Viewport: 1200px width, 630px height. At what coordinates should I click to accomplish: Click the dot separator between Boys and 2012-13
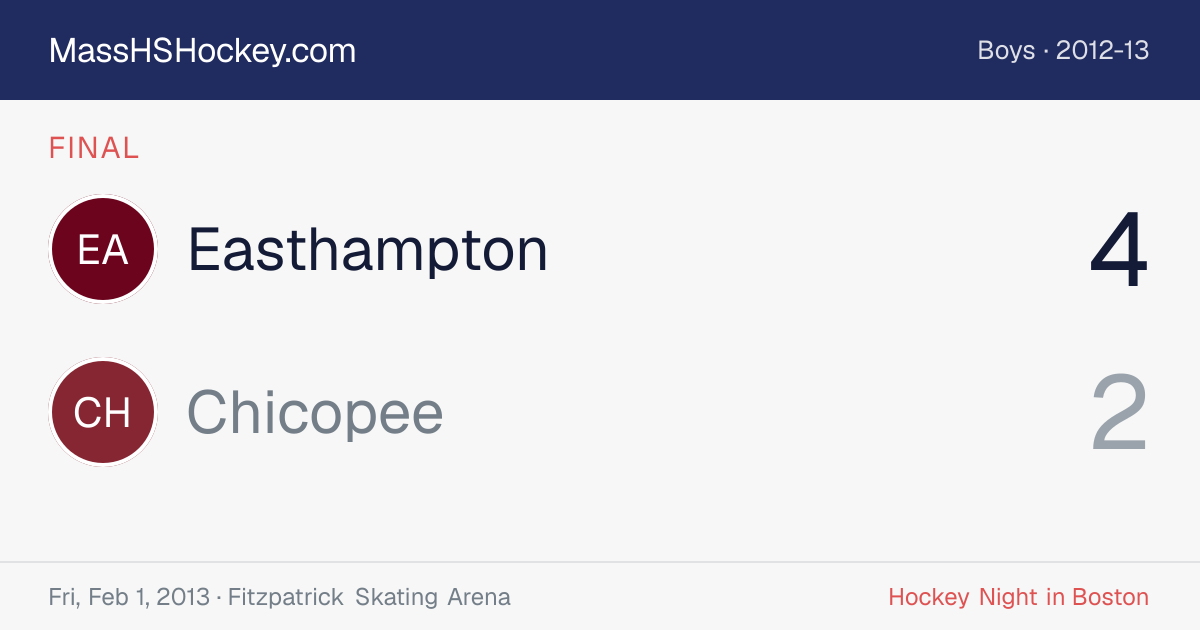[1046, 51]
